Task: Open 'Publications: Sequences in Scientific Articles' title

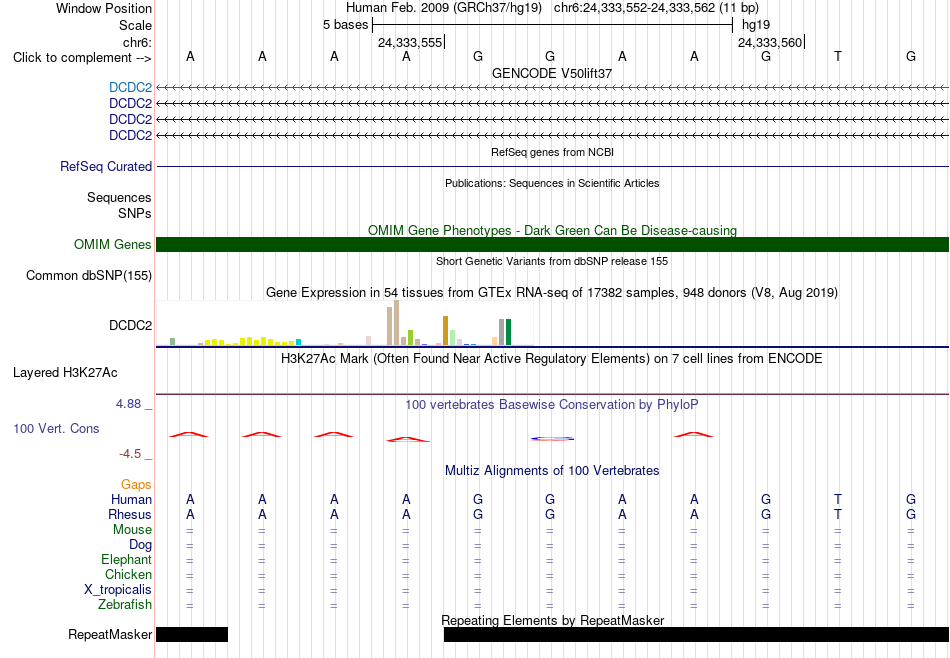Action: [552, 183]
